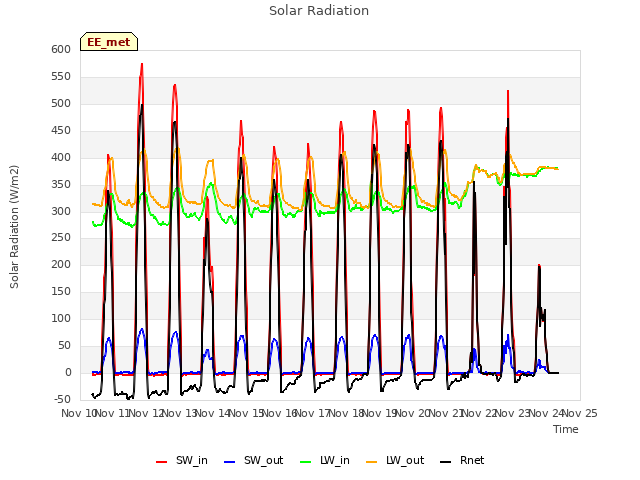Image resolution: width=640 pixels, height=480 pixels.
Task: Click the Nov 12 SW_in peak near 575
Action: pyautogui.click(x=142, y=64)
